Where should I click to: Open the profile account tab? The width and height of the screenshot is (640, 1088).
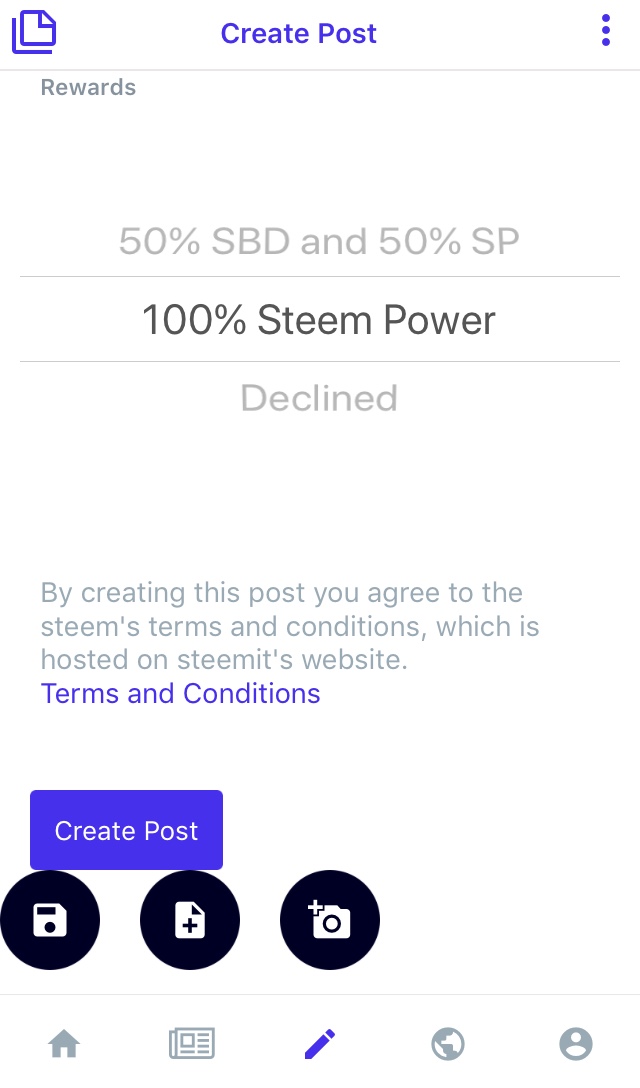pyautogui.click(x=576, y=1044)
